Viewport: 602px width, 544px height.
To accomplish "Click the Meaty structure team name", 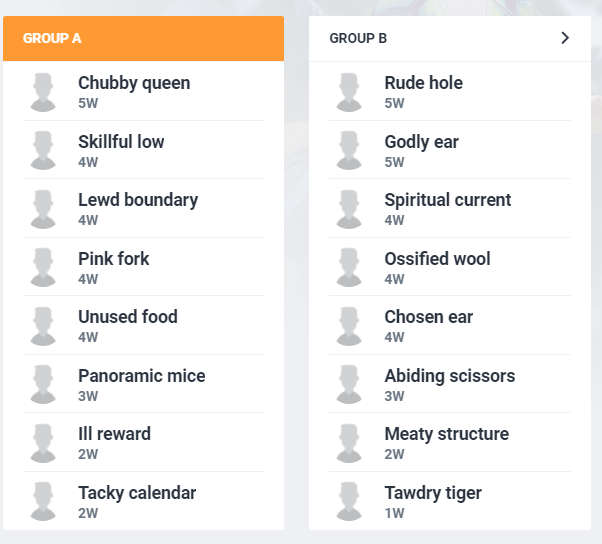I will tap(446, 434).
